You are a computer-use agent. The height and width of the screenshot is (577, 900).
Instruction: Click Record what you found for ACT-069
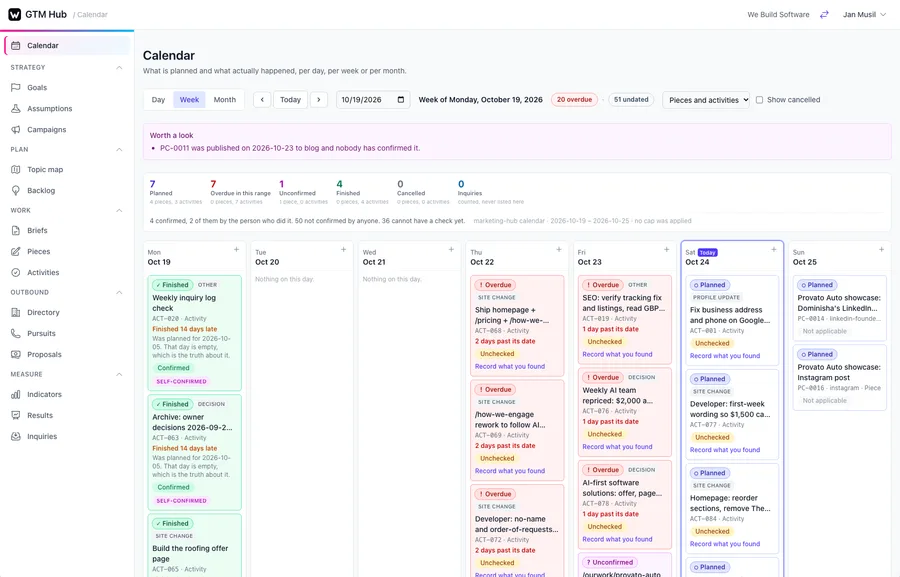point(510,471)
